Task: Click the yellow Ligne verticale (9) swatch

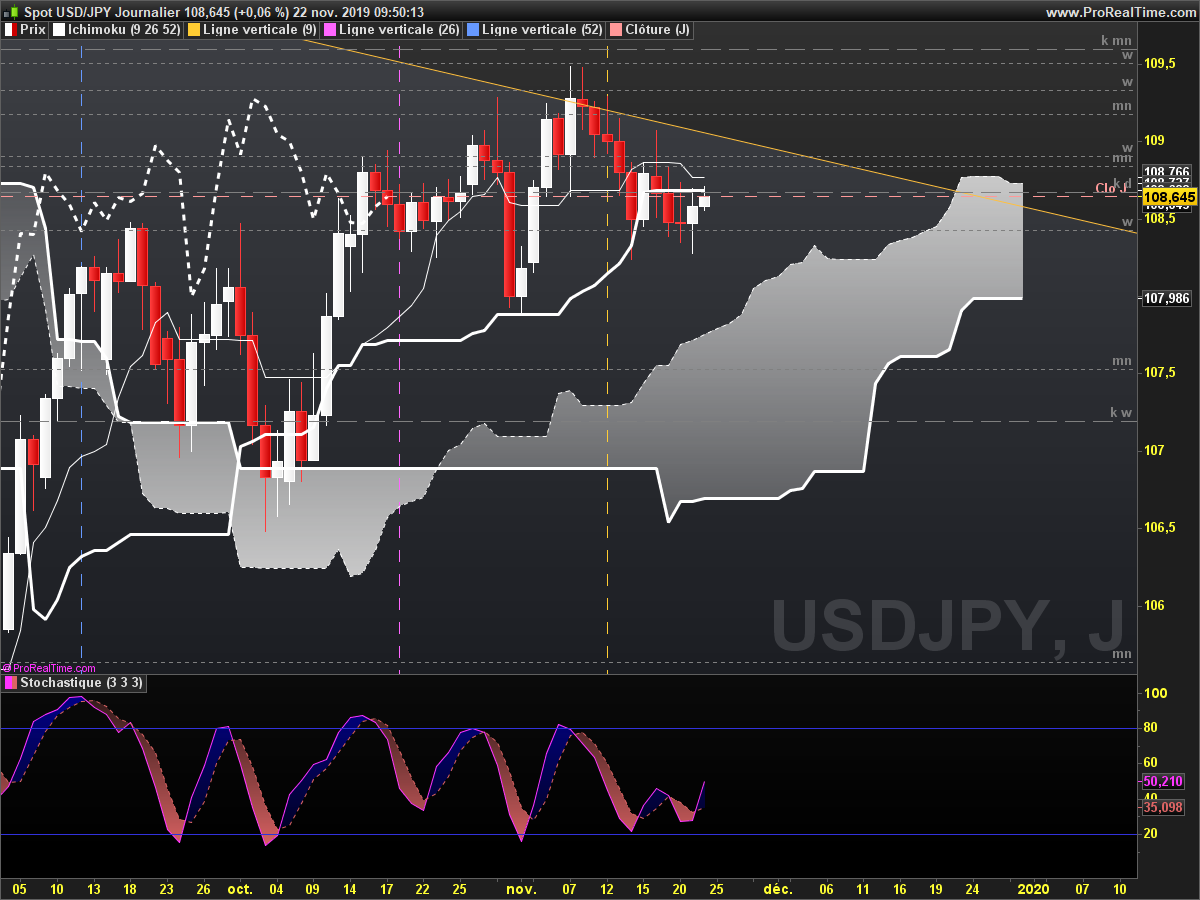Action: point(194,30)
